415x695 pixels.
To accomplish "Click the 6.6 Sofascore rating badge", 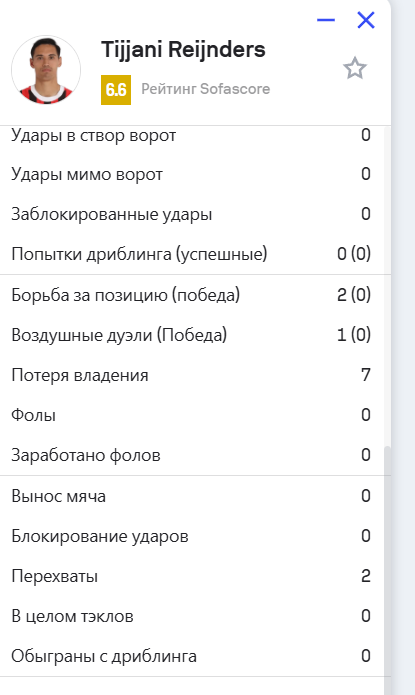I will click(116, 90).
